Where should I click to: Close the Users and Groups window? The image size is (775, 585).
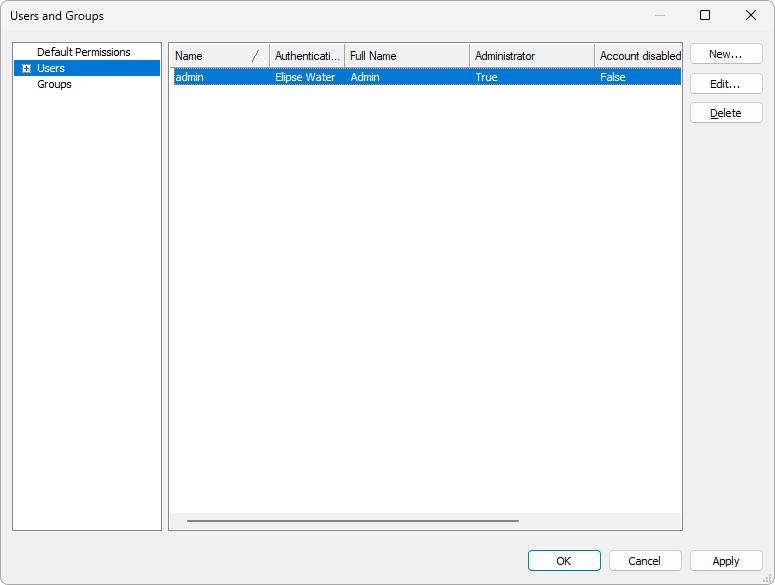pyautogui.click(x=751, y=16)
